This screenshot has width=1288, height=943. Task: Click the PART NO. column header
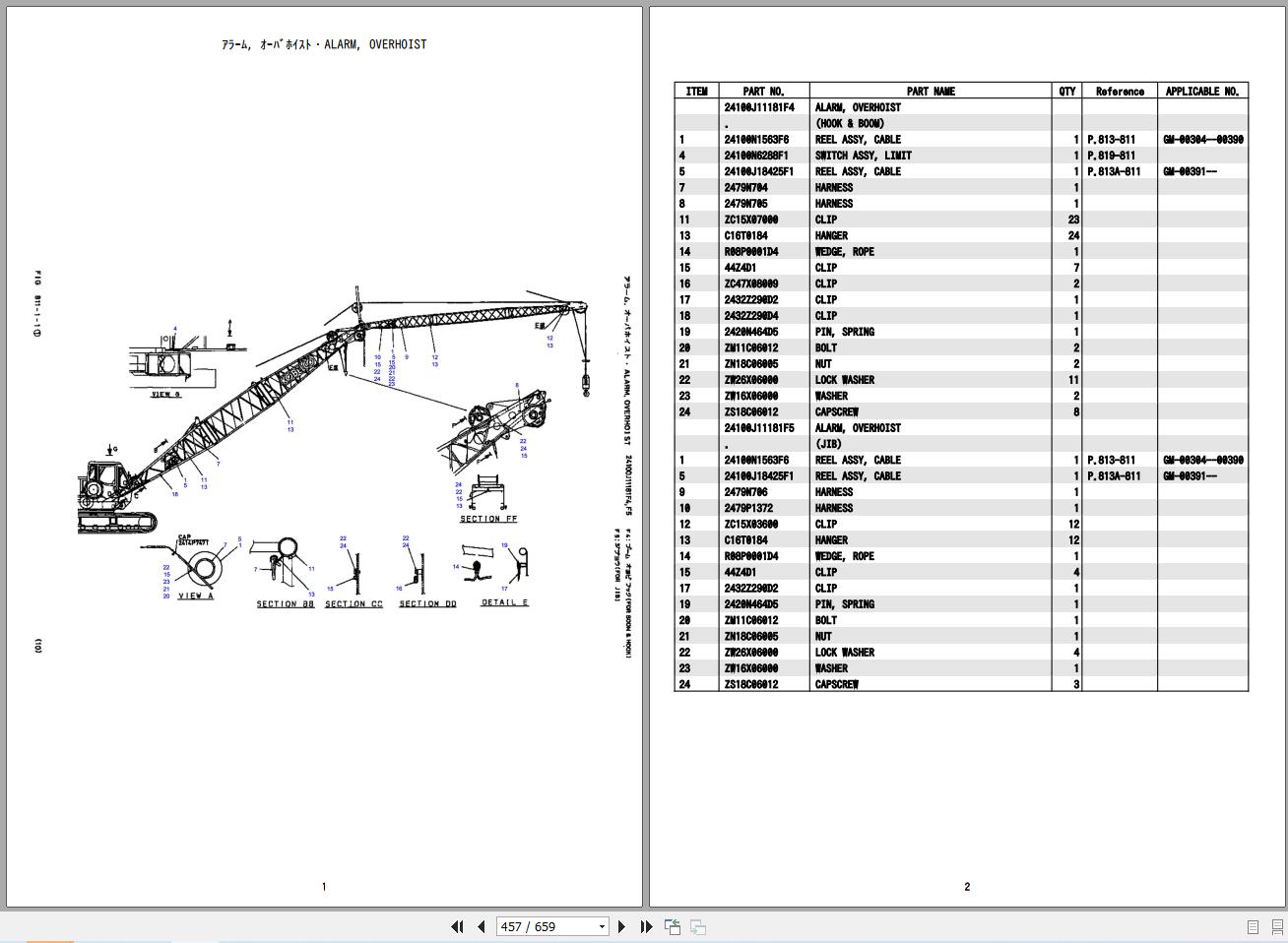[763, 91]
